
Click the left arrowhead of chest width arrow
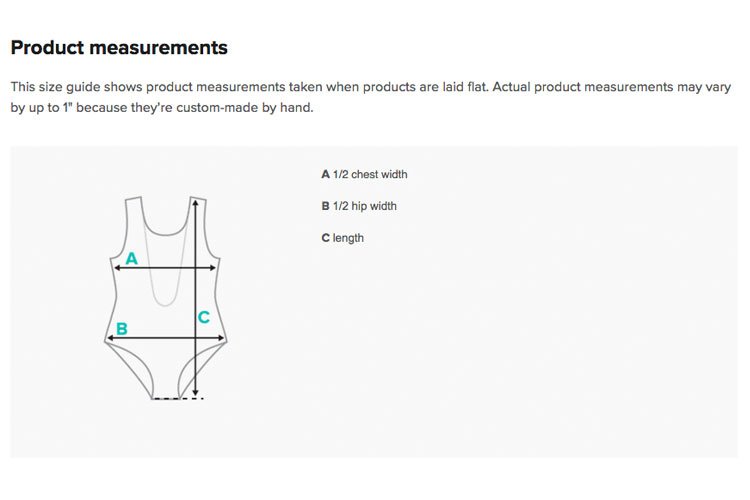(118, 268)
